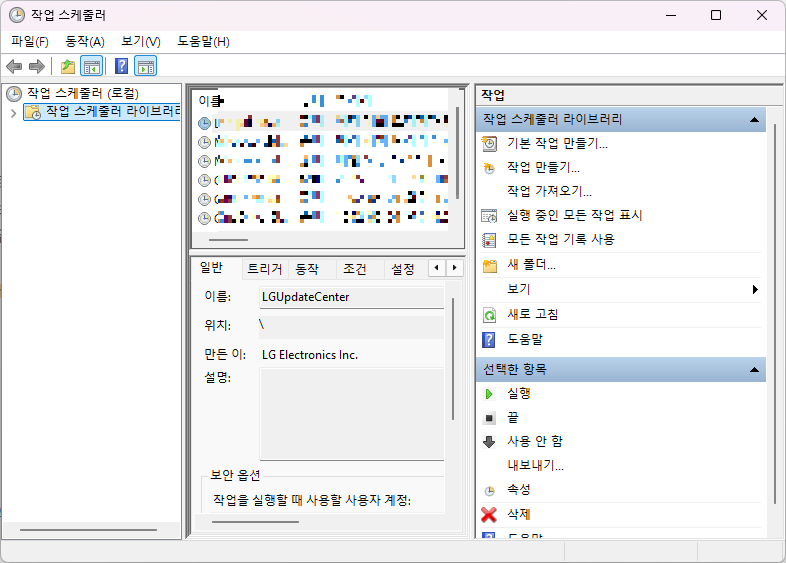786x563 pixels.
Task: Open the 동작(A) menu
Action: (85, 42)
